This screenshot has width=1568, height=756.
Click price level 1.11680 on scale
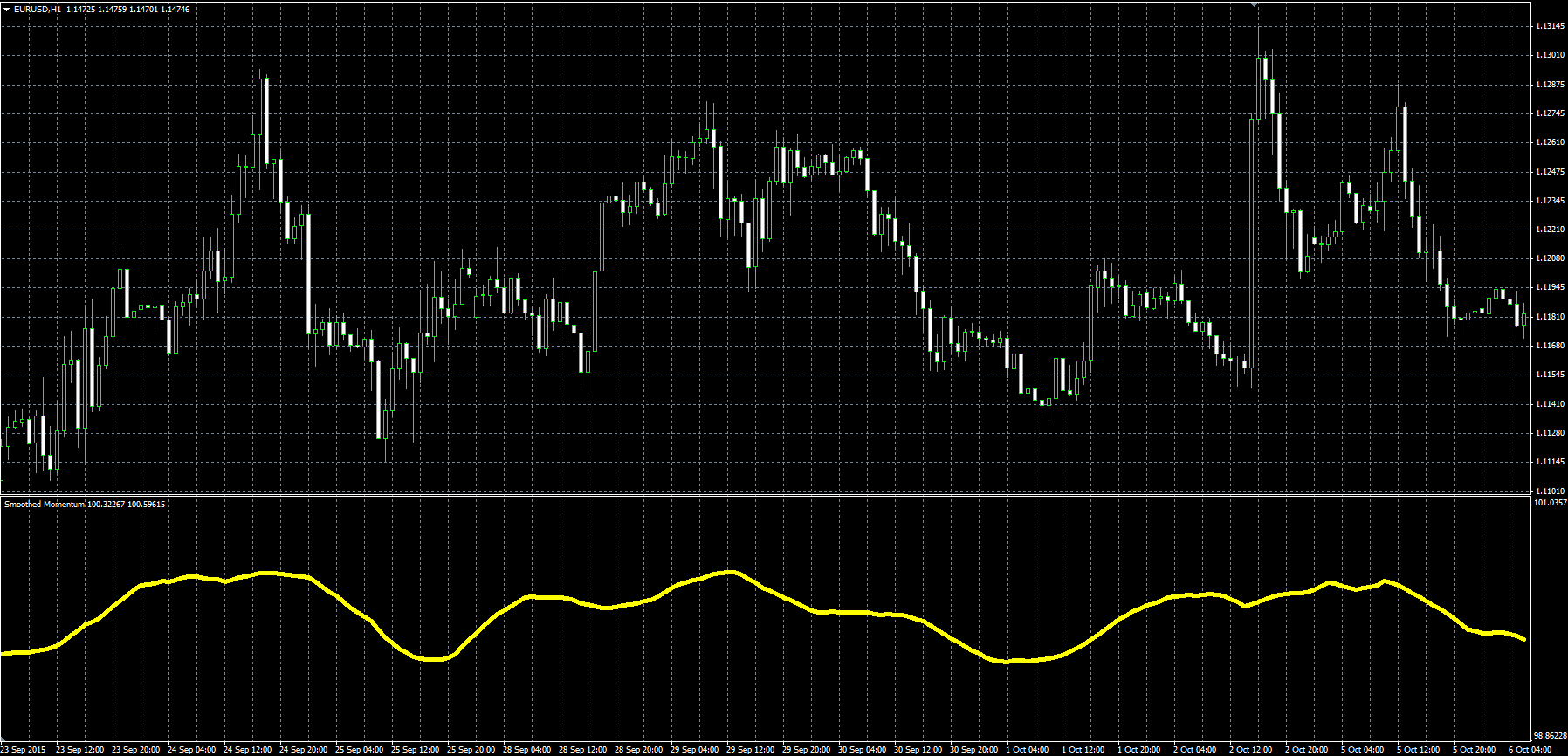point(1550,346)
